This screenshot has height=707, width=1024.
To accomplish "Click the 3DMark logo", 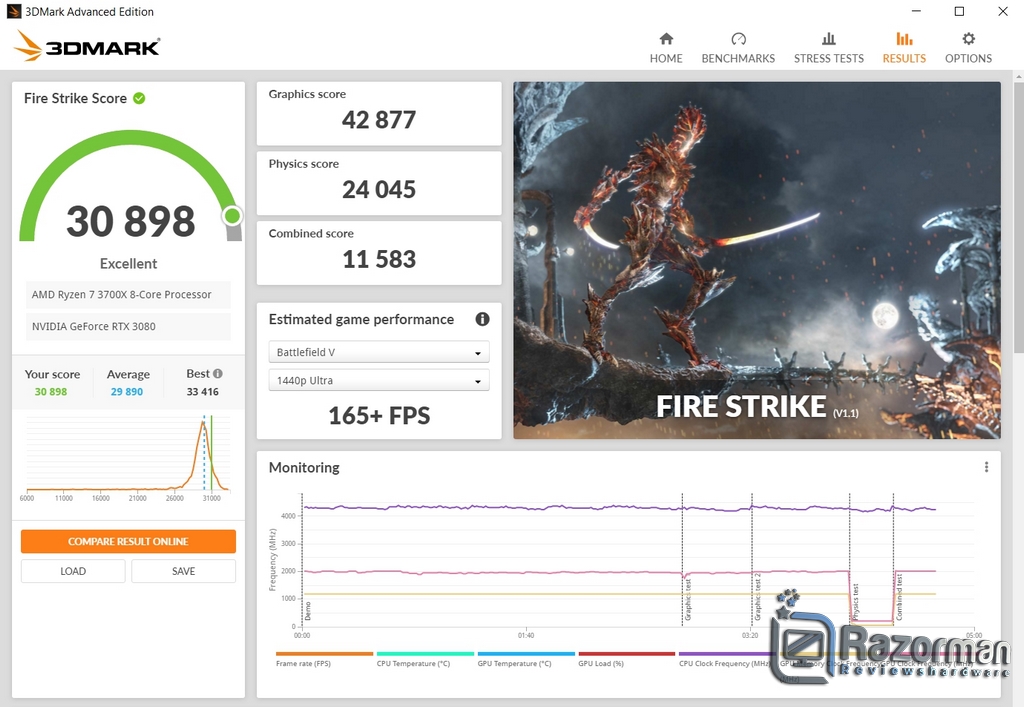I will coord(87,46).
